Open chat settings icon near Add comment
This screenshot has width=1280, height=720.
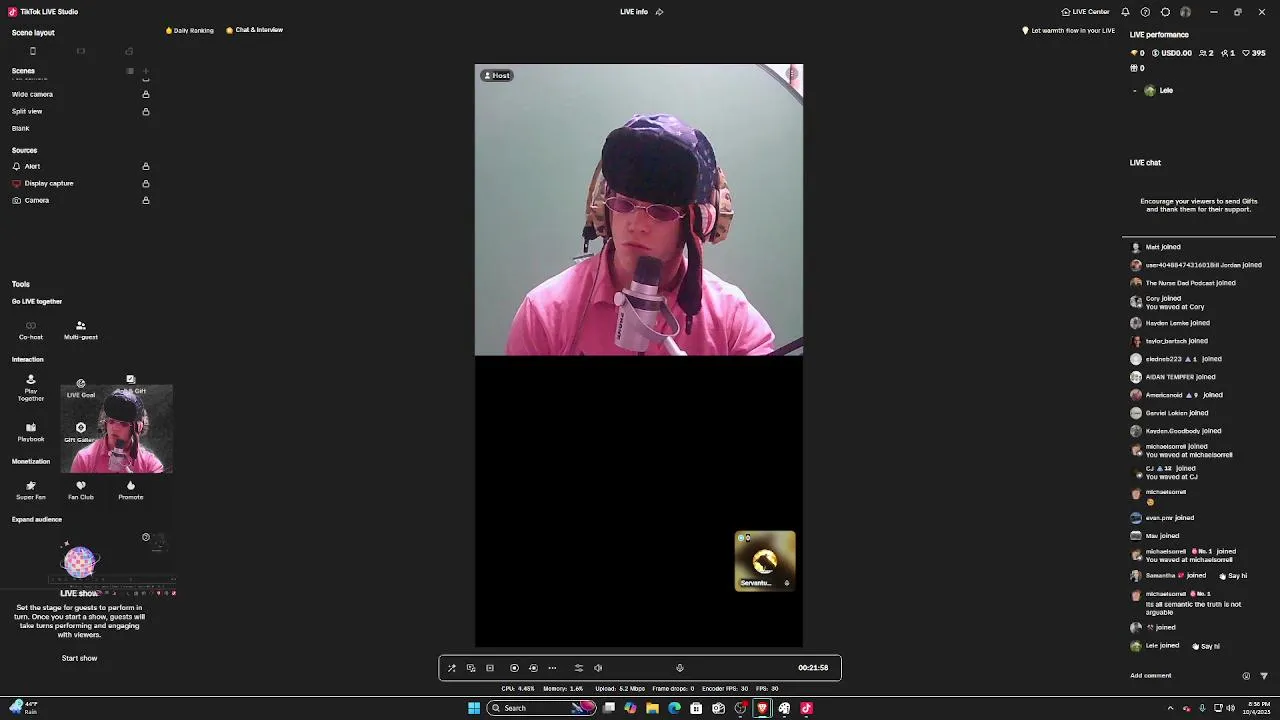click(1246, 676)
